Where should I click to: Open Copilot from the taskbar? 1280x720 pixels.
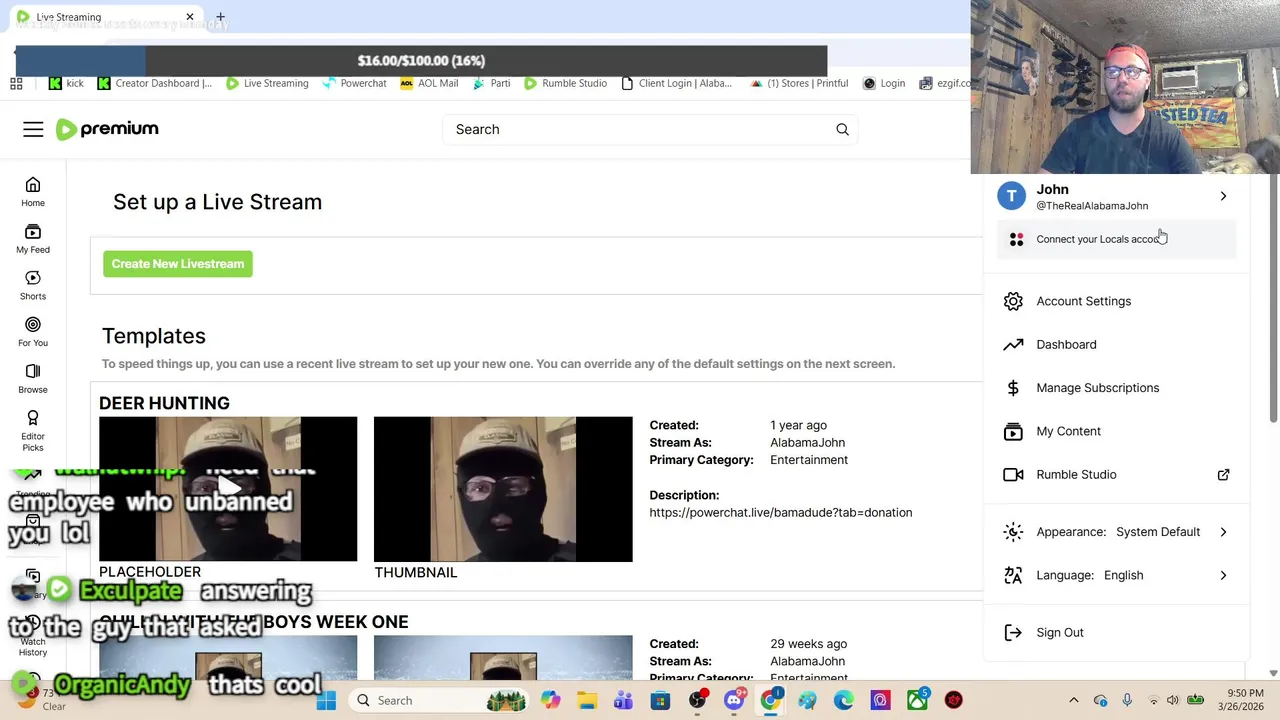[x=550, y=700]
